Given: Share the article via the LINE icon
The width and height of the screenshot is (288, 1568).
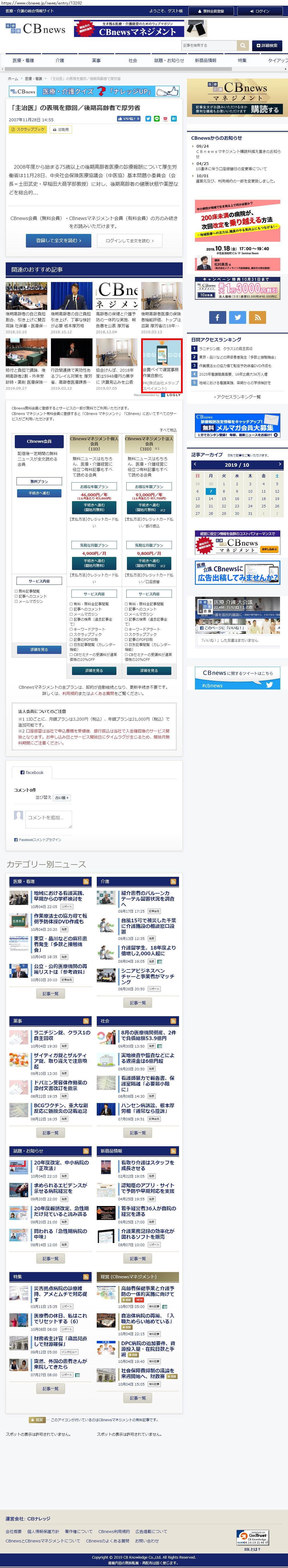Looking at the screenshot, I should click(157, 119).
